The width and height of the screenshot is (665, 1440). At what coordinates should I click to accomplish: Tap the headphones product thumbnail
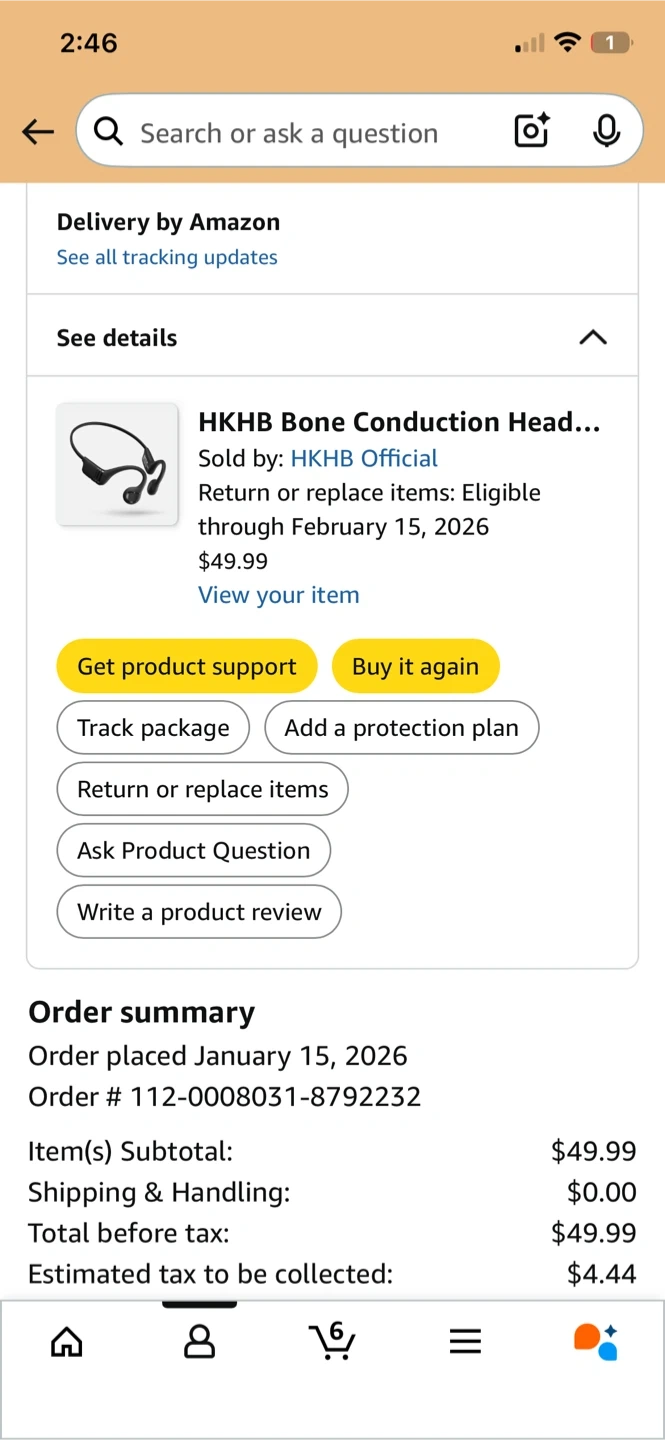click(x=117, y=464)
